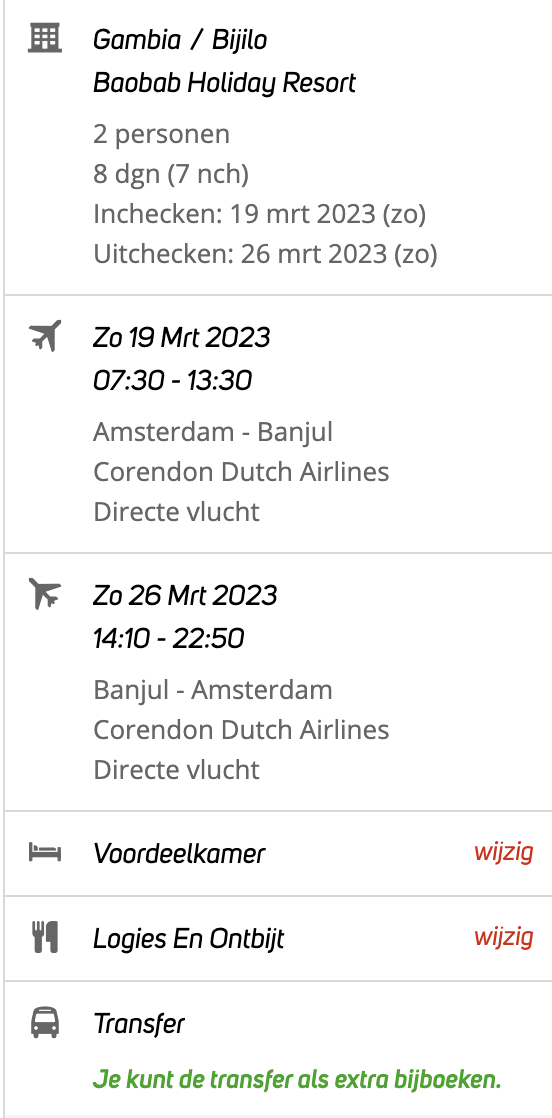Click the Banjul - Amsterdam route text
The width and height of the screenshot is (552, 1118).
[x=213, y=690]
